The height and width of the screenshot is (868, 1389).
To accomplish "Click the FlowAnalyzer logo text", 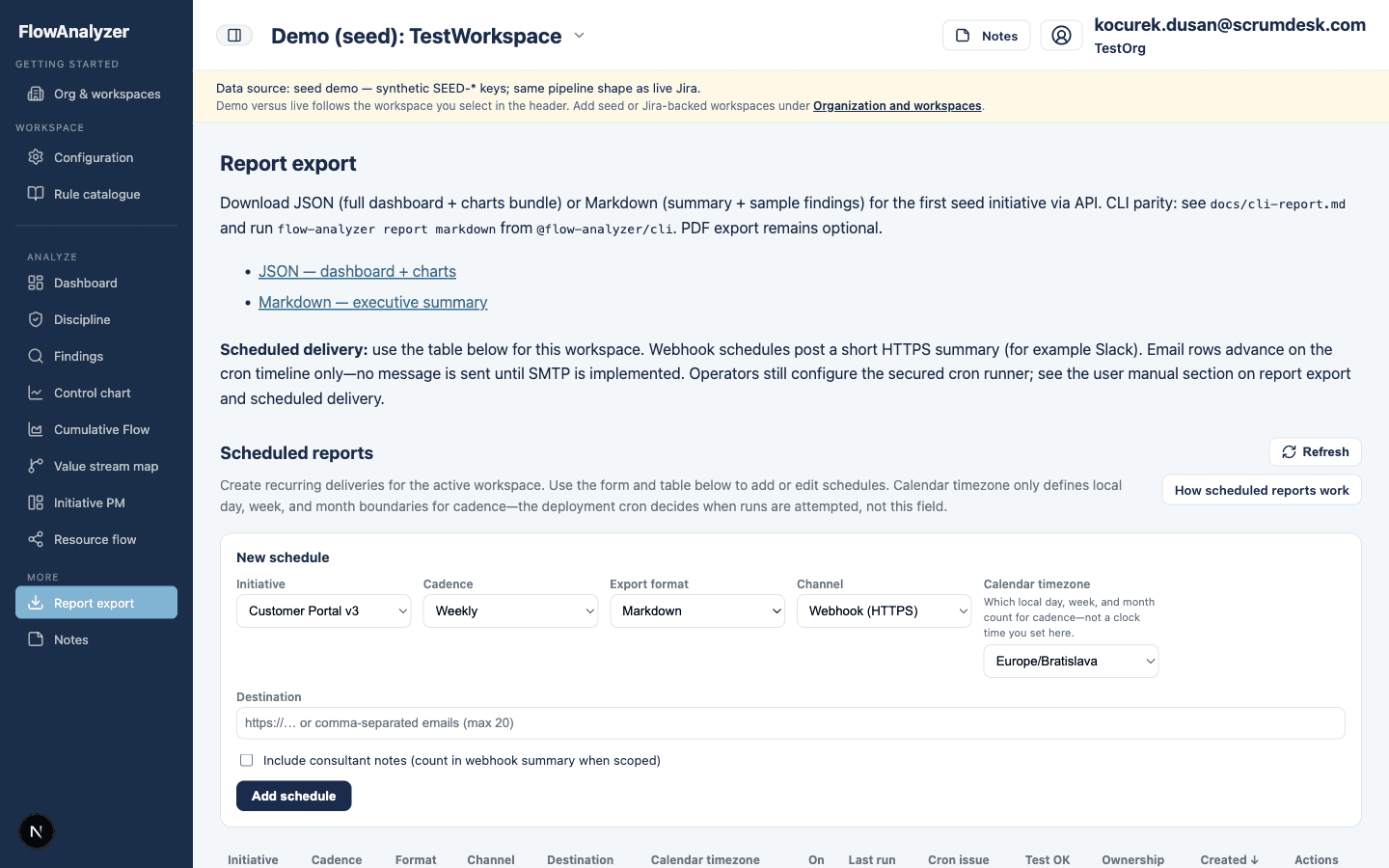I will [74, 32].
